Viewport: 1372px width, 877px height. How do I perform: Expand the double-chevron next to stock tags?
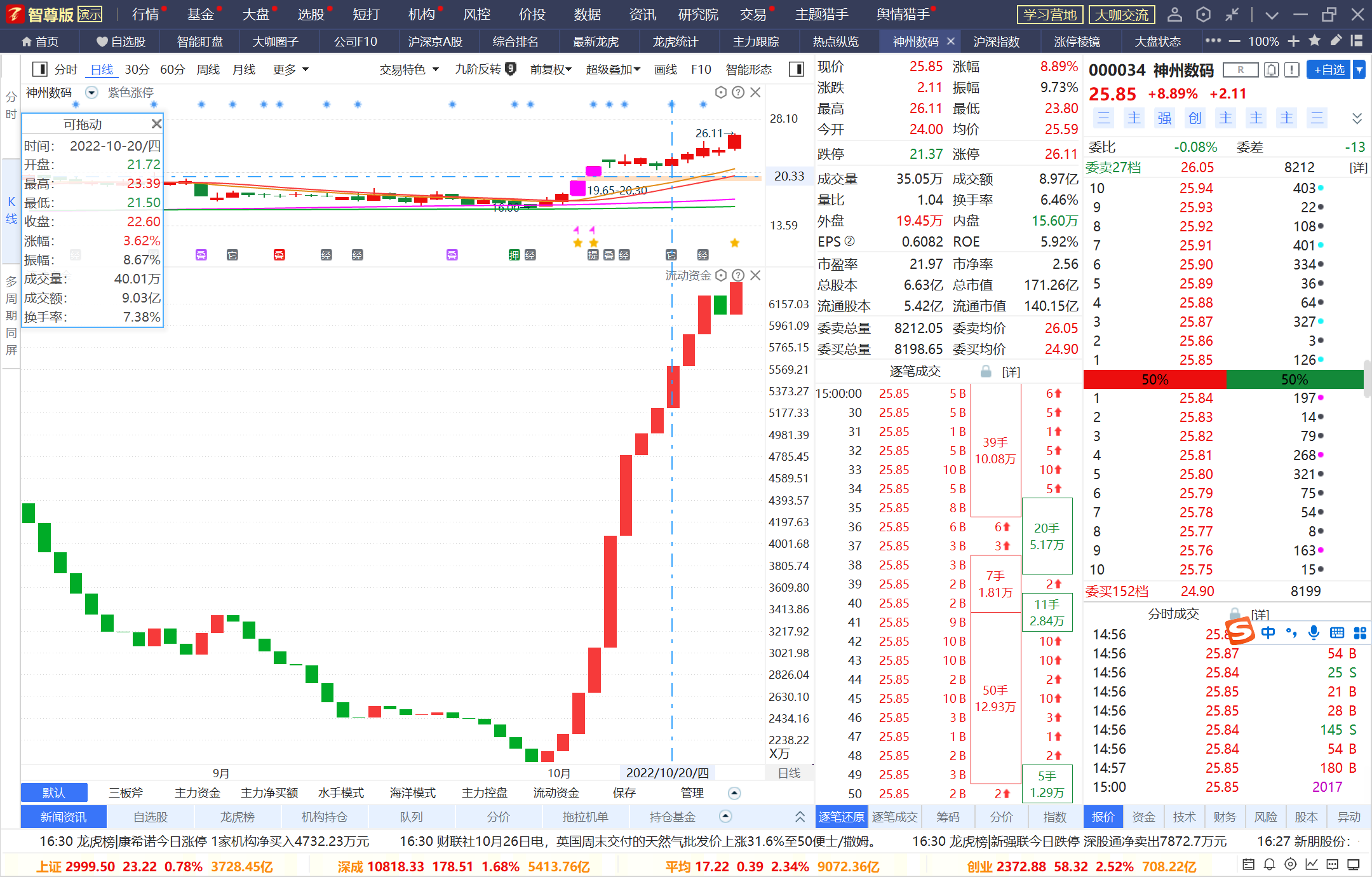(x=1357, y=118)
